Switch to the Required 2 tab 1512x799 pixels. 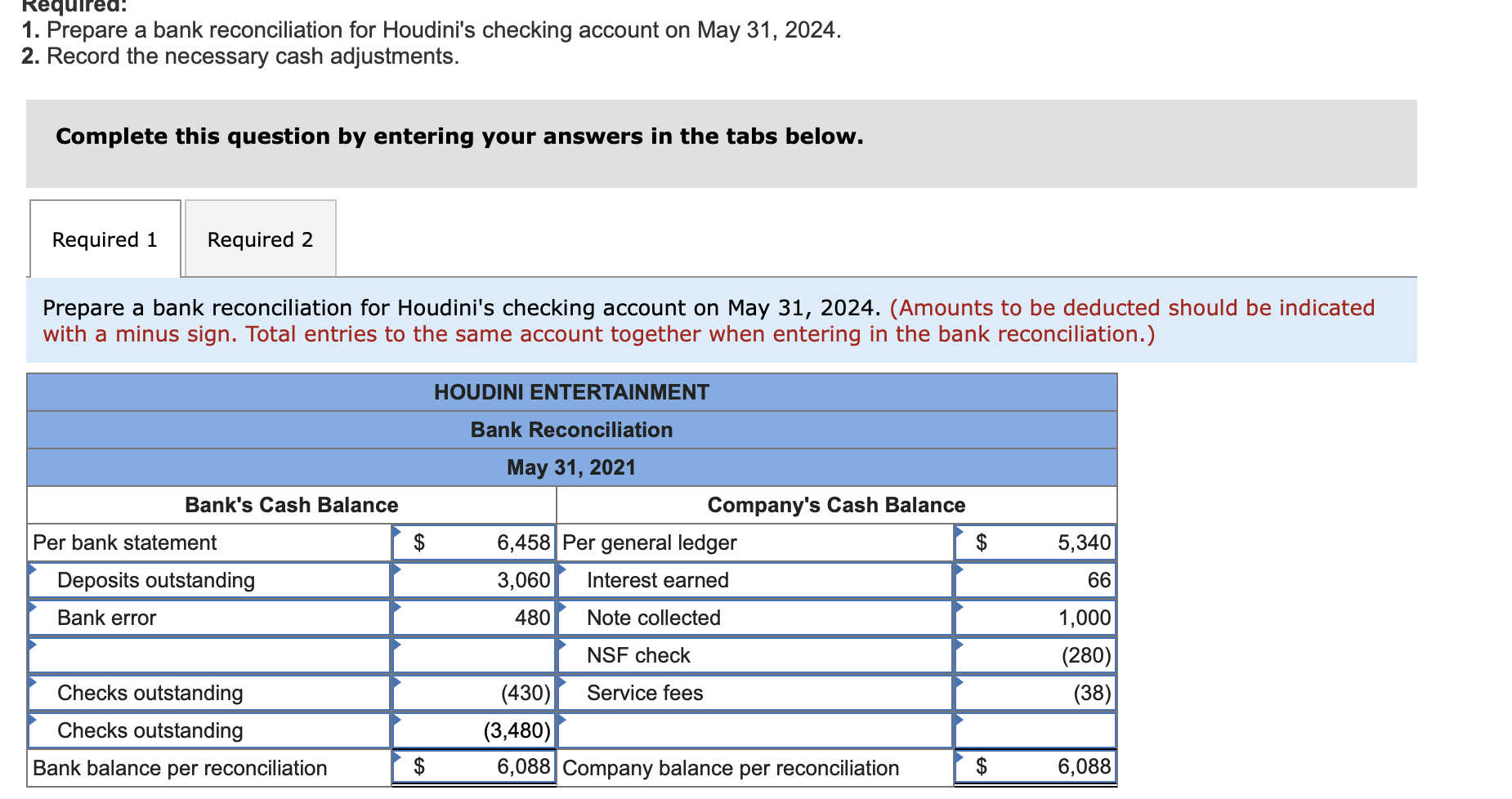click(x=259, y=239)
